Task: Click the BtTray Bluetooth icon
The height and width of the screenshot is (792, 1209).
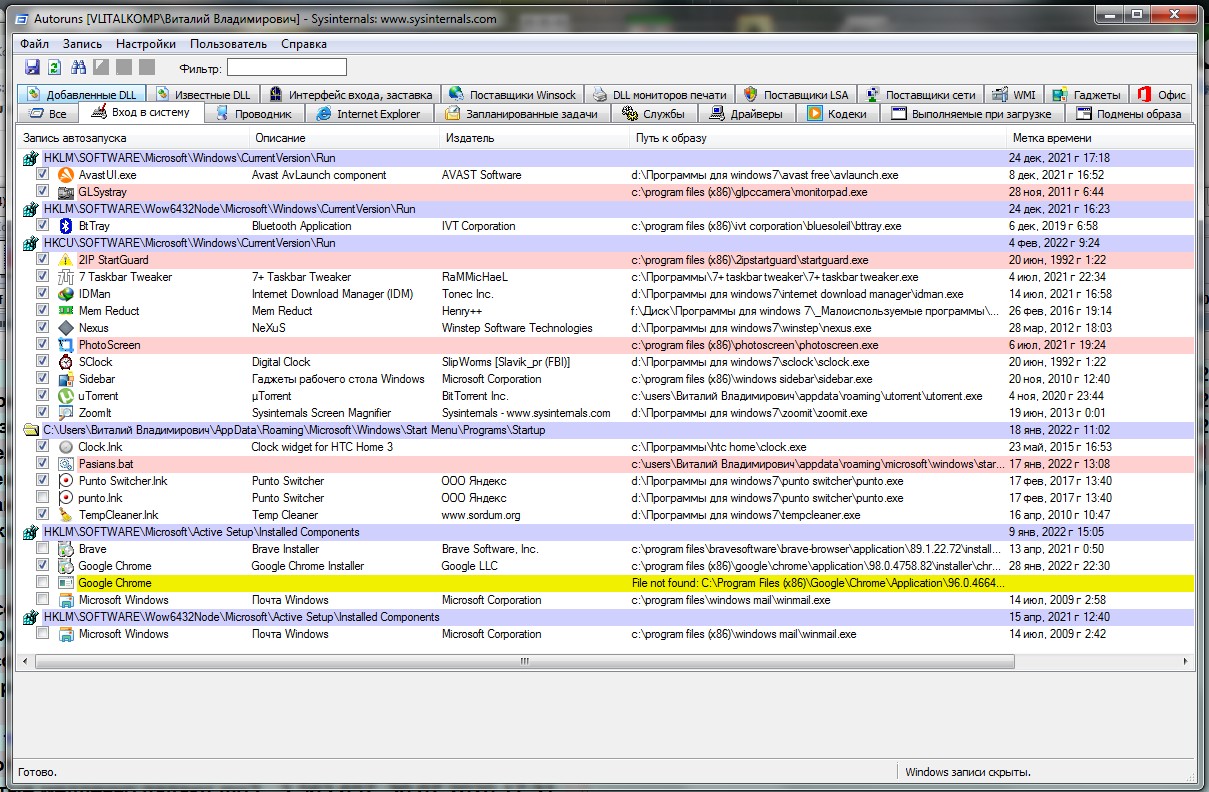Action: tap(66, 226)
